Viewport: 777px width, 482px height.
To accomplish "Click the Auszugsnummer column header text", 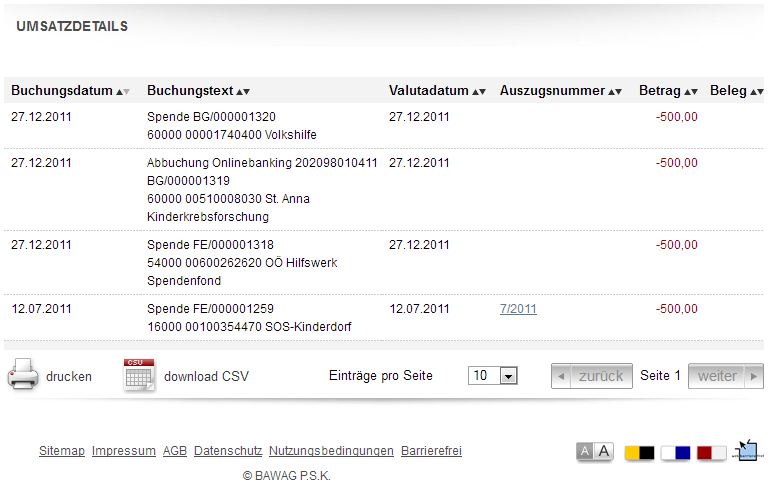I will point(552,91).
